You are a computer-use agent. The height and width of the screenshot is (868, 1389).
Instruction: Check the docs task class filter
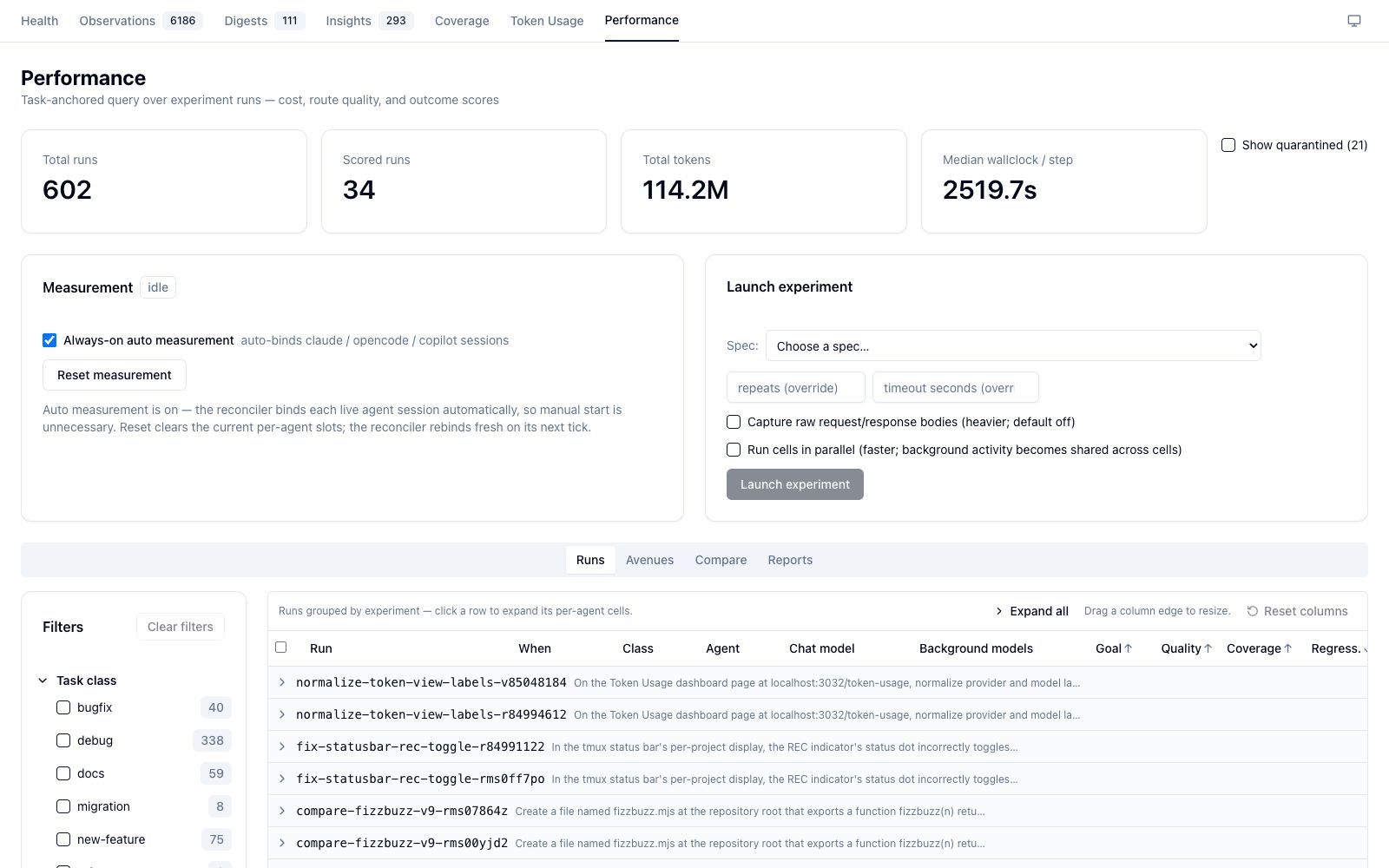(x=63, y=773)
